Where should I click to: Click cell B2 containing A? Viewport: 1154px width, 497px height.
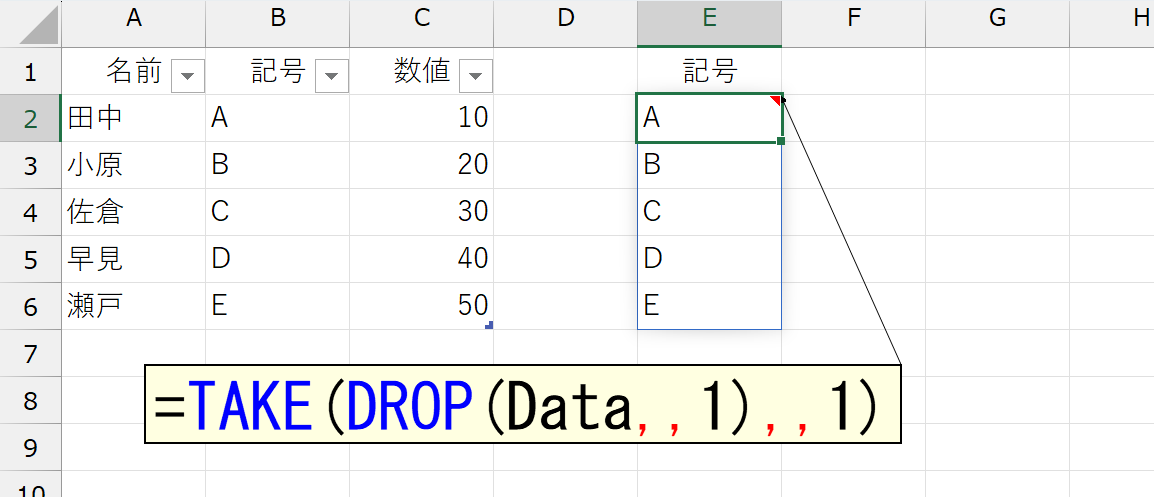click(277, 119)
